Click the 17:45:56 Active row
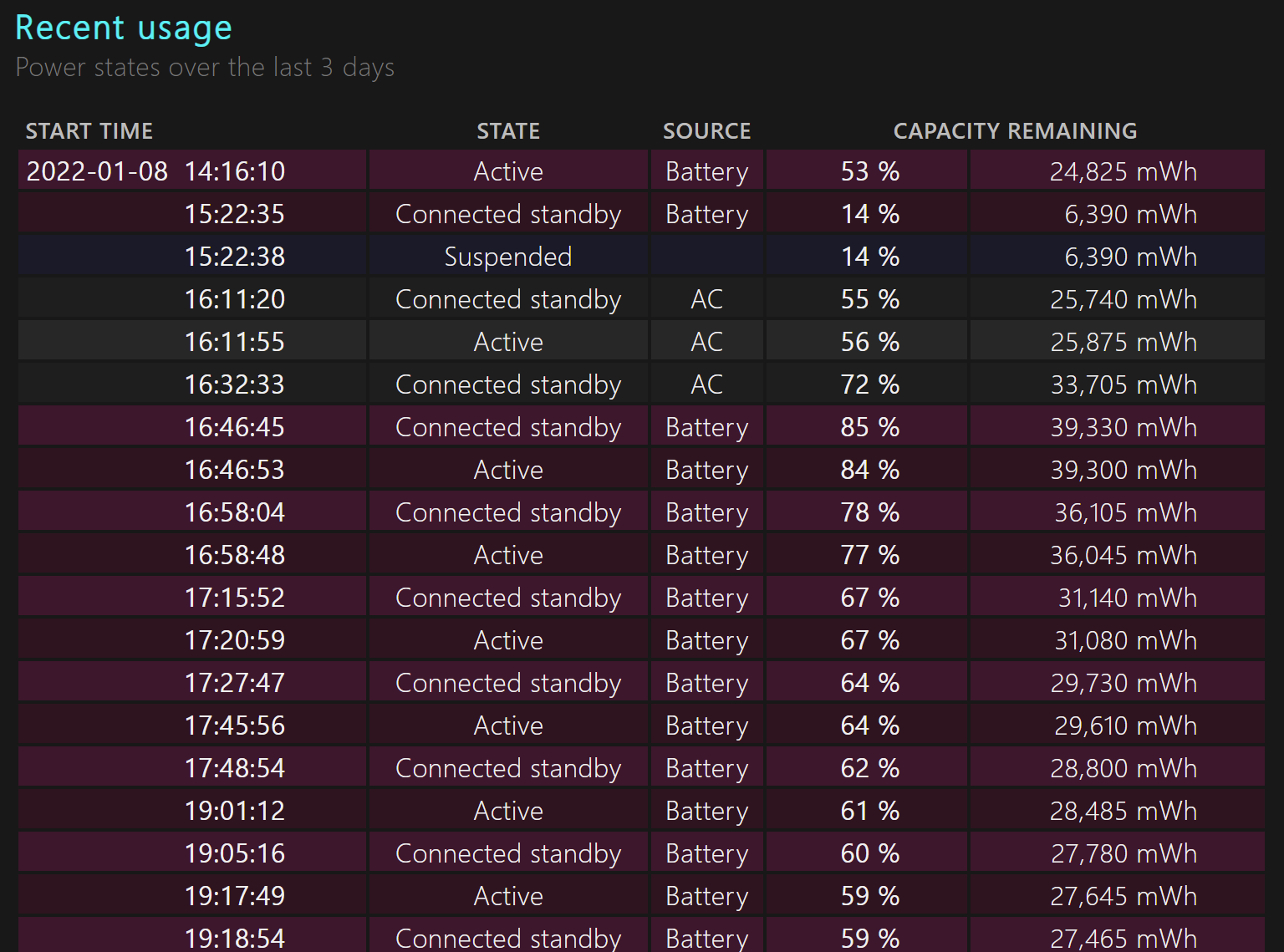Viewport: 1284px width, 952px height. point(641,725)
